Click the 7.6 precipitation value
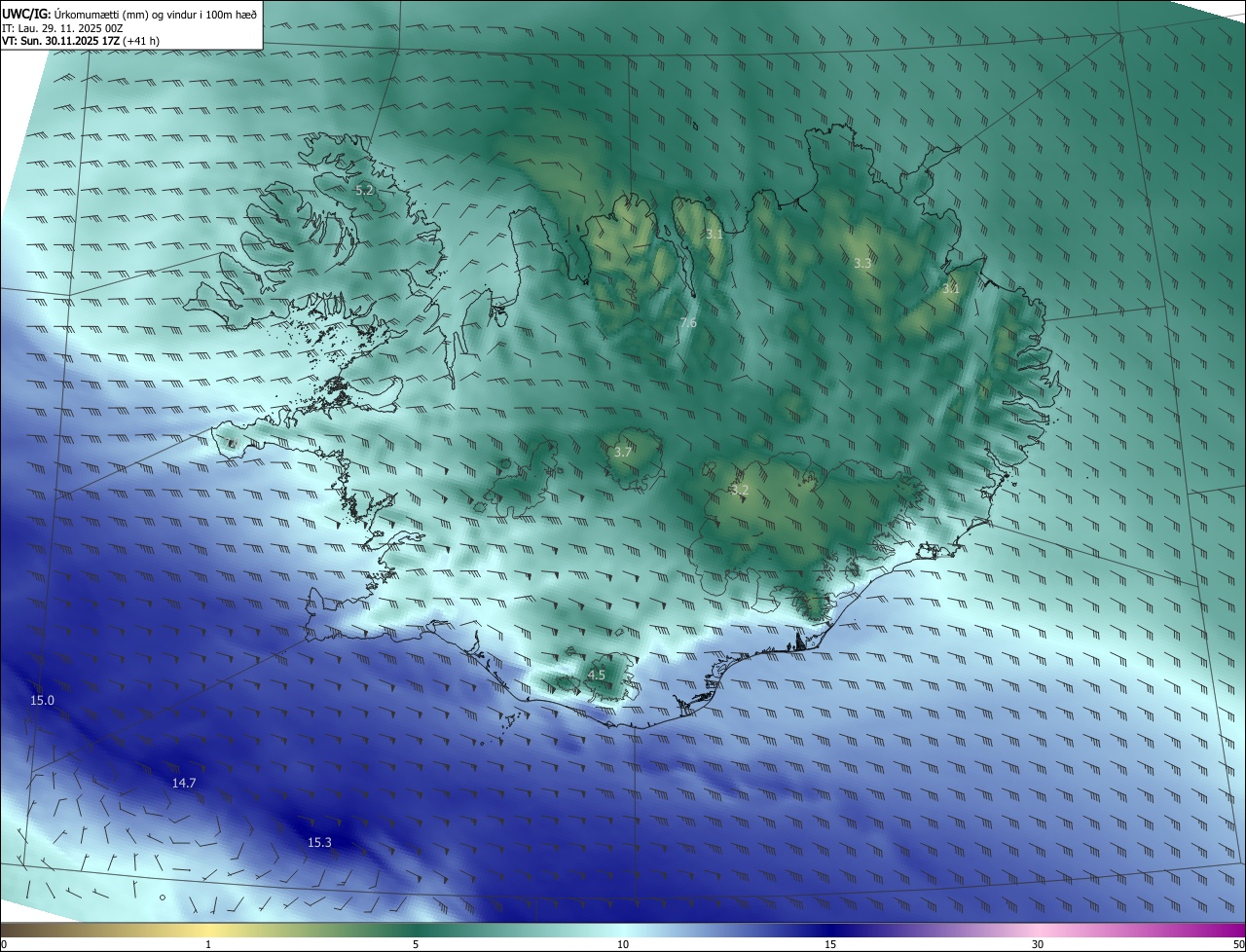This screenshot has height=952, width=1246. pos(688,322)
